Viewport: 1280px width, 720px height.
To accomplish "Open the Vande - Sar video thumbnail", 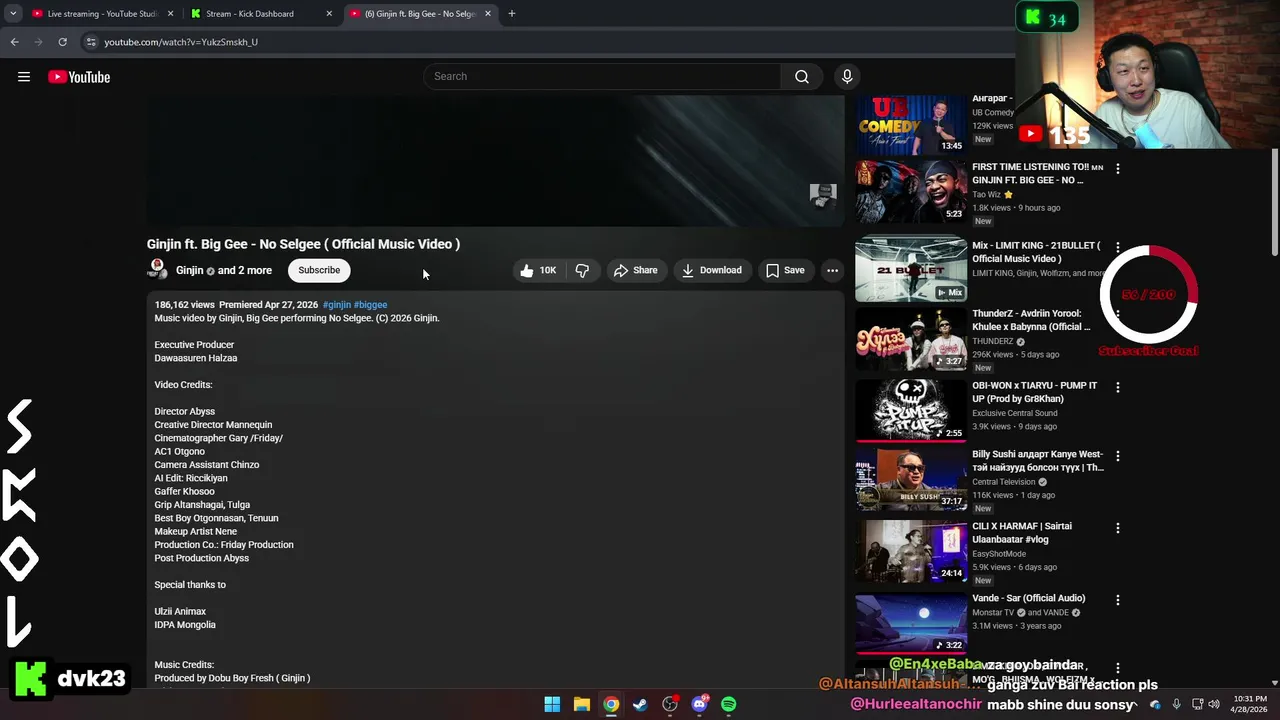I will [x=911, y=622].
